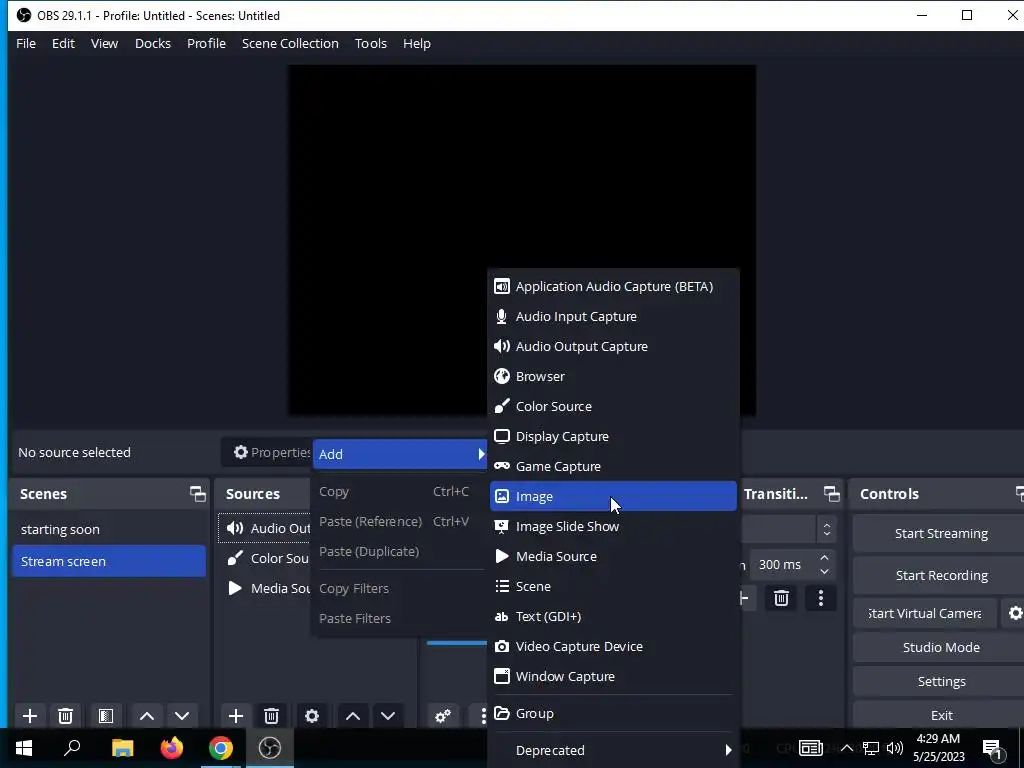
Task: Select the 'Stream screen' scene
Action: pyautogui.click(x=109, y=561)
